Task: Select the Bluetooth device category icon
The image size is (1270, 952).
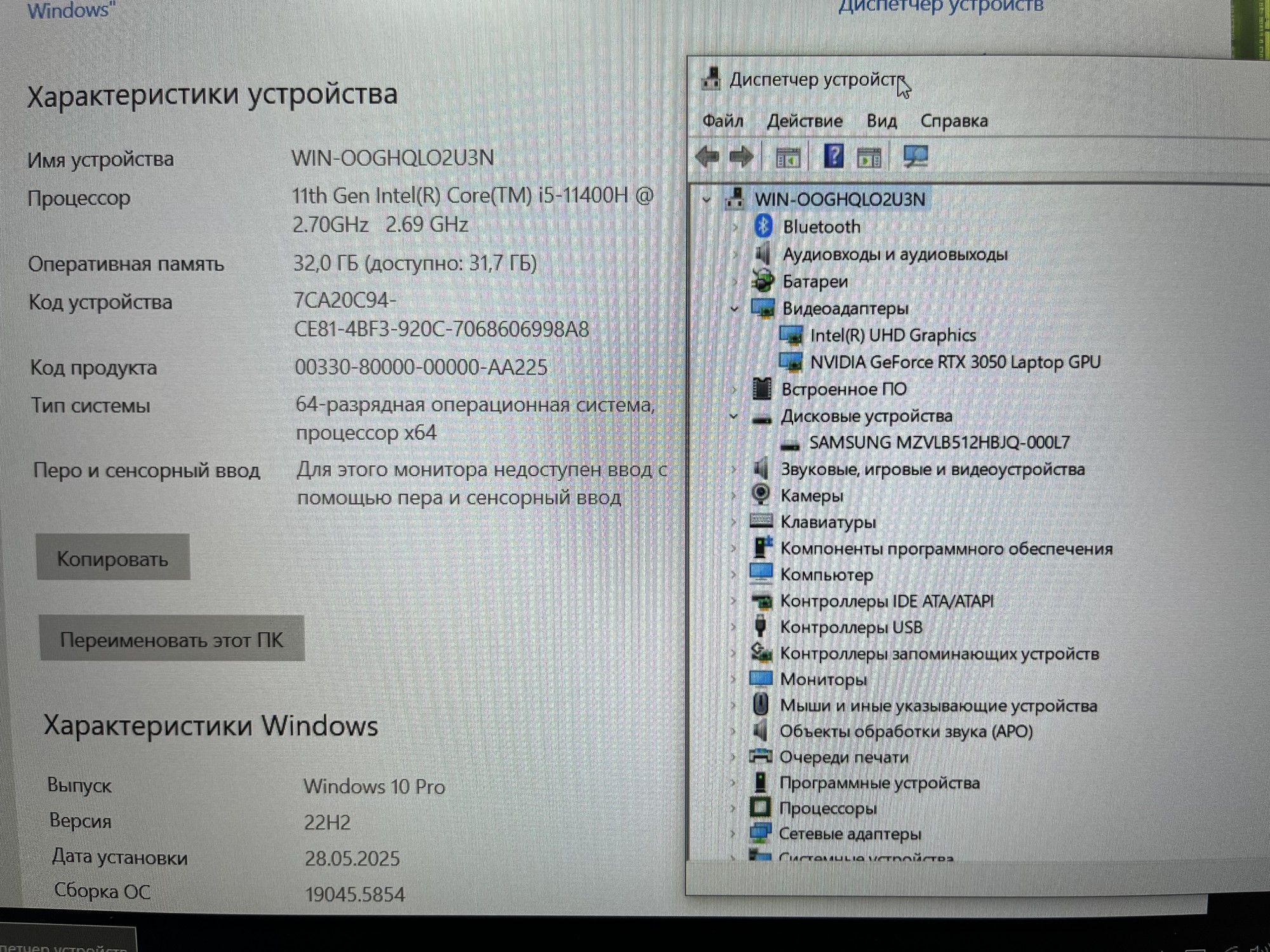Action: (x=762, y=227)
